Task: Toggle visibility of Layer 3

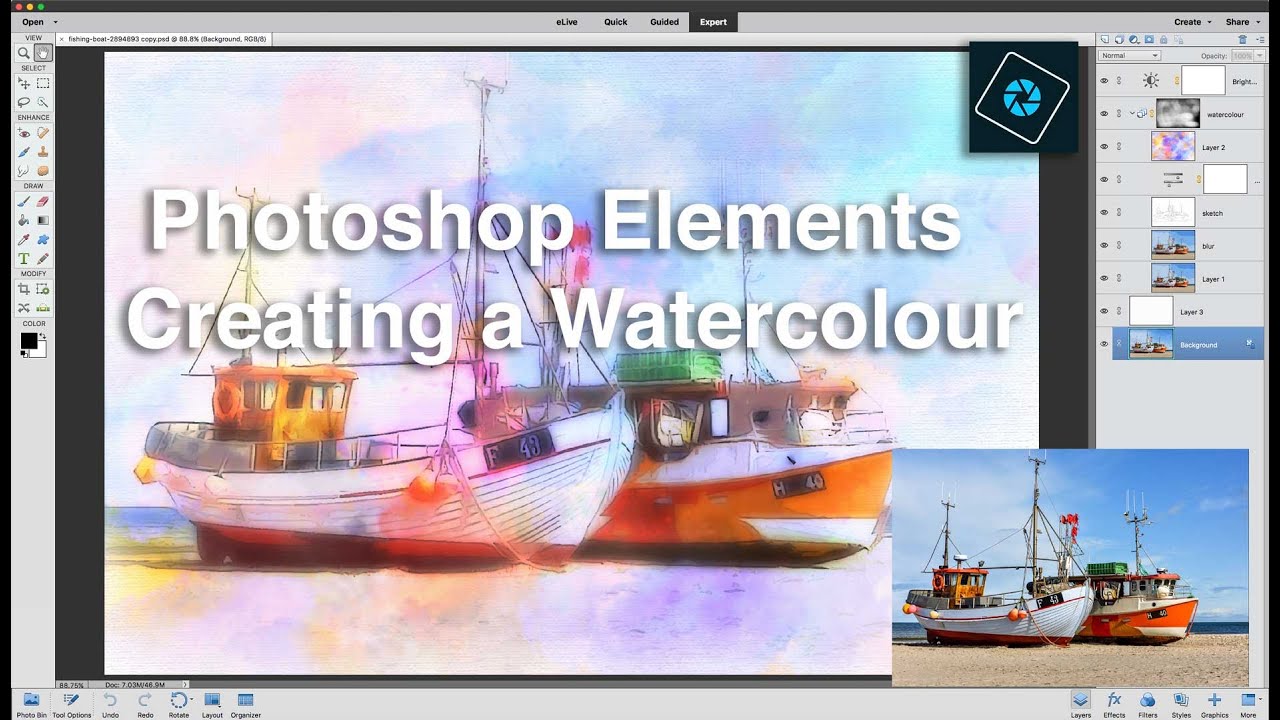Action: tap(1104, 312)
